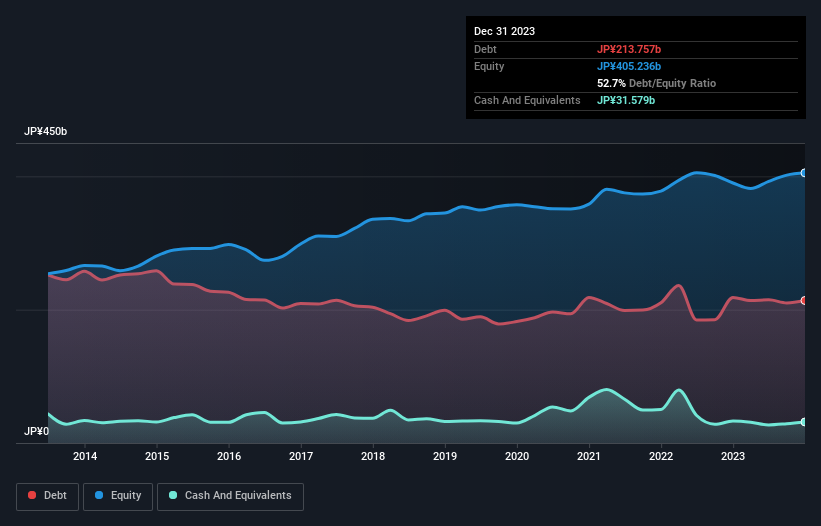Screen dimensions: 821x526
Task: Click the 2015 x-axis label
Action: [157, 456]
